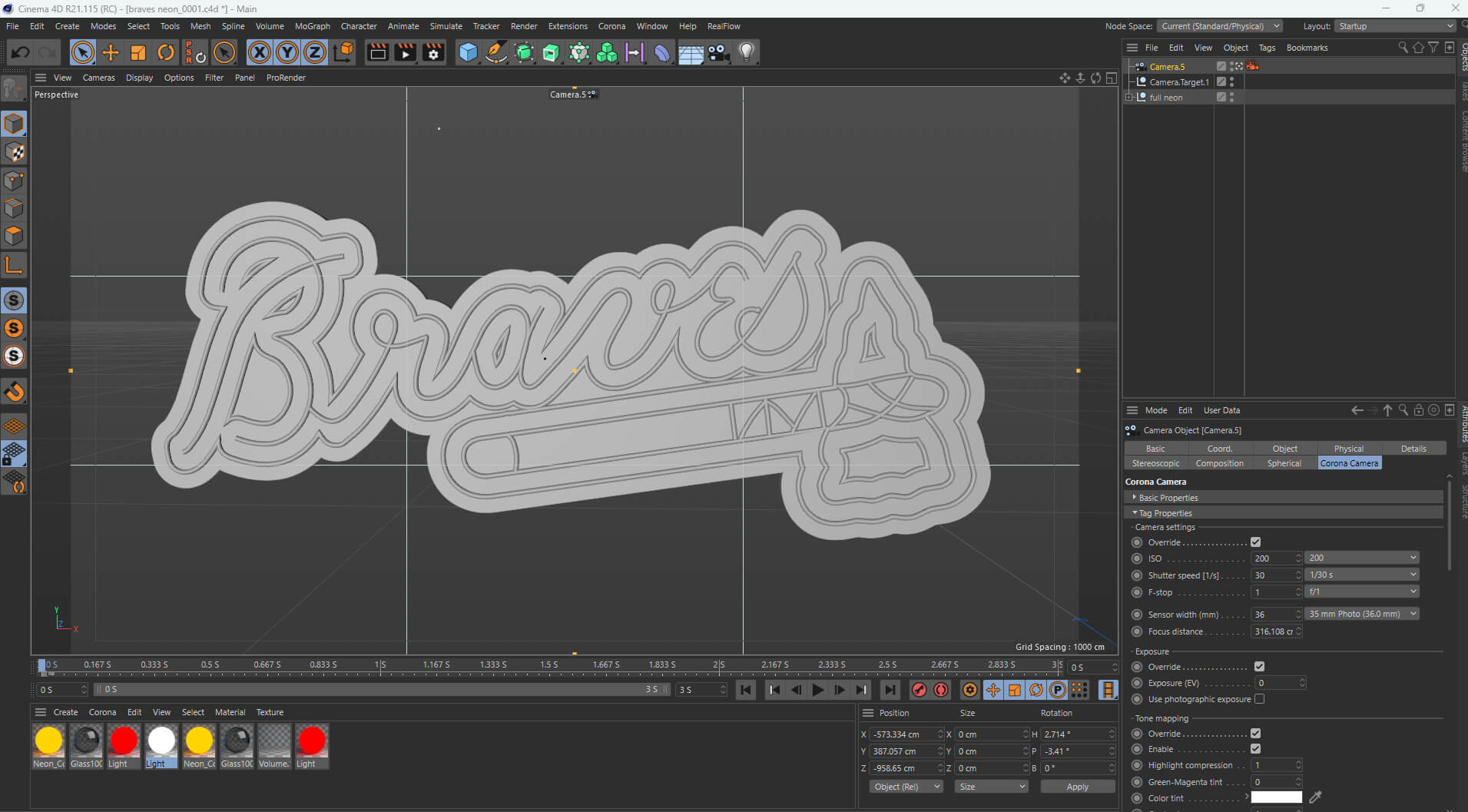Switch to Composition tab
Viewport: 1468px width, 812px height.
coord(1219,463)
